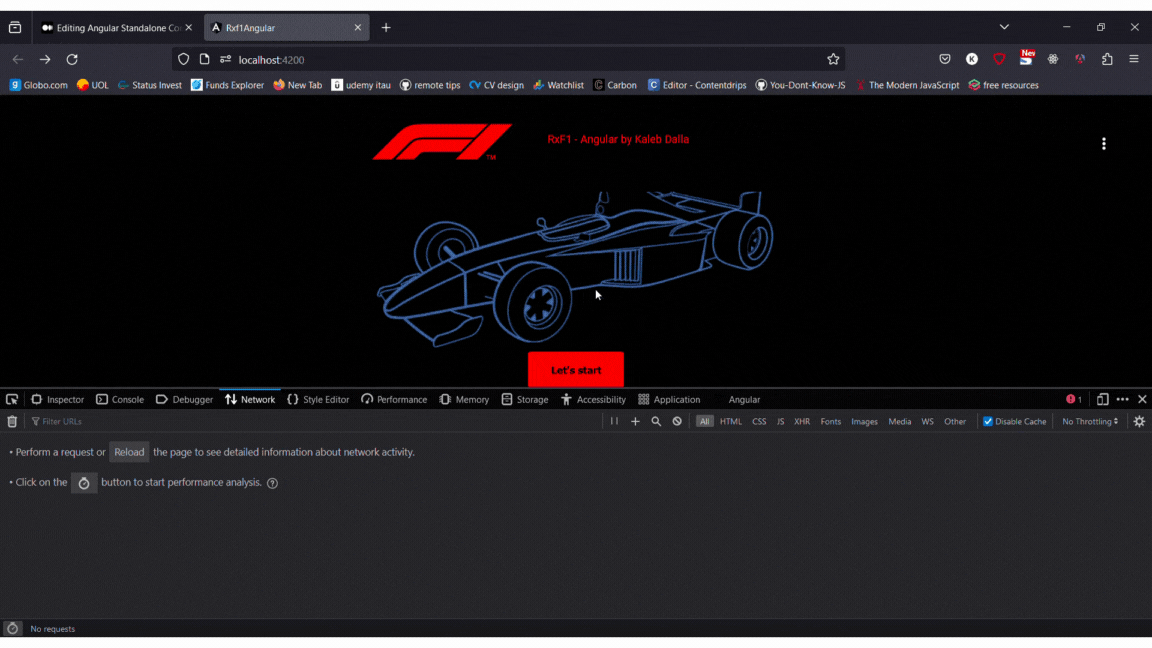Open the Funds Explorer bookmark
1152x648 pixels.
tap(227, 85)
